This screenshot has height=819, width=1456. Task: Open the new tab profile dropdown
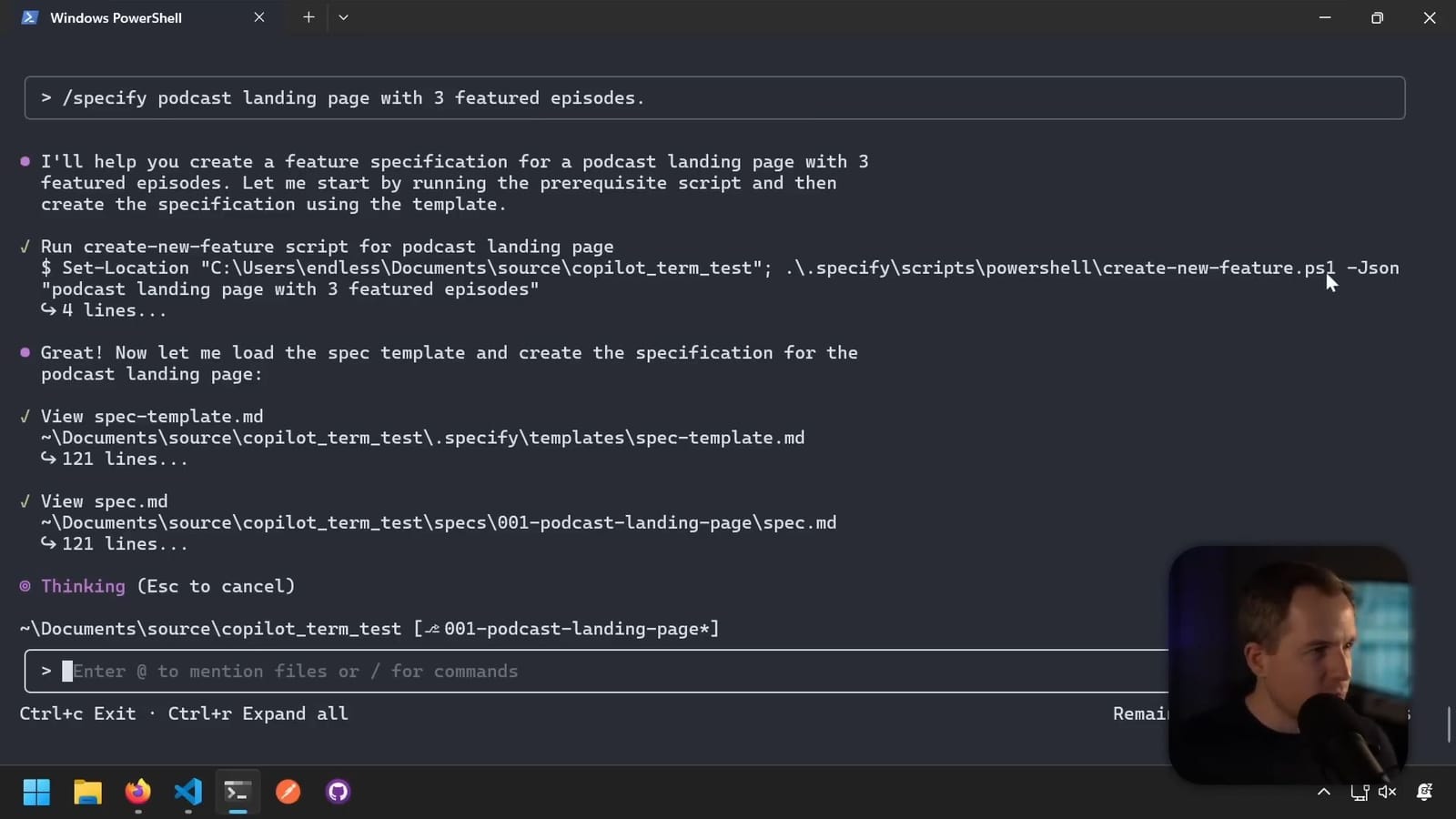coord(343,17)
